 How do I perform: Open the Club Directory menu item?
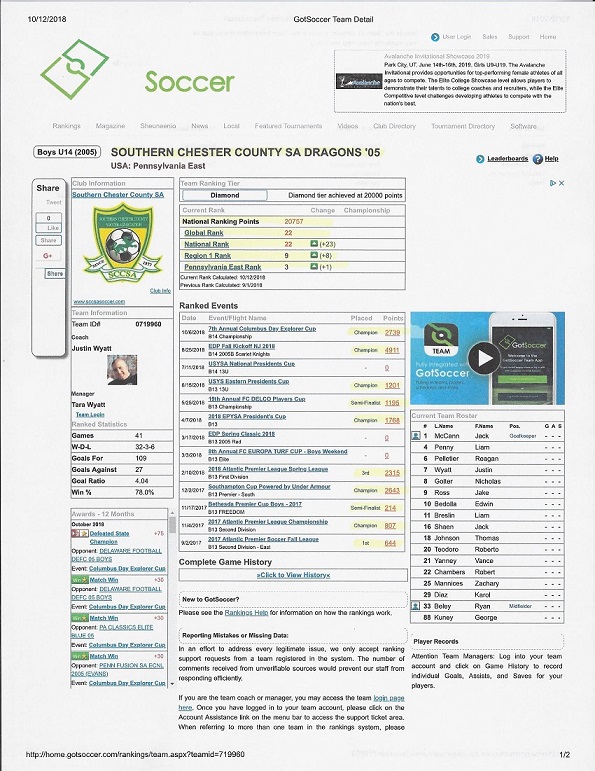click(x=394, y=126)
